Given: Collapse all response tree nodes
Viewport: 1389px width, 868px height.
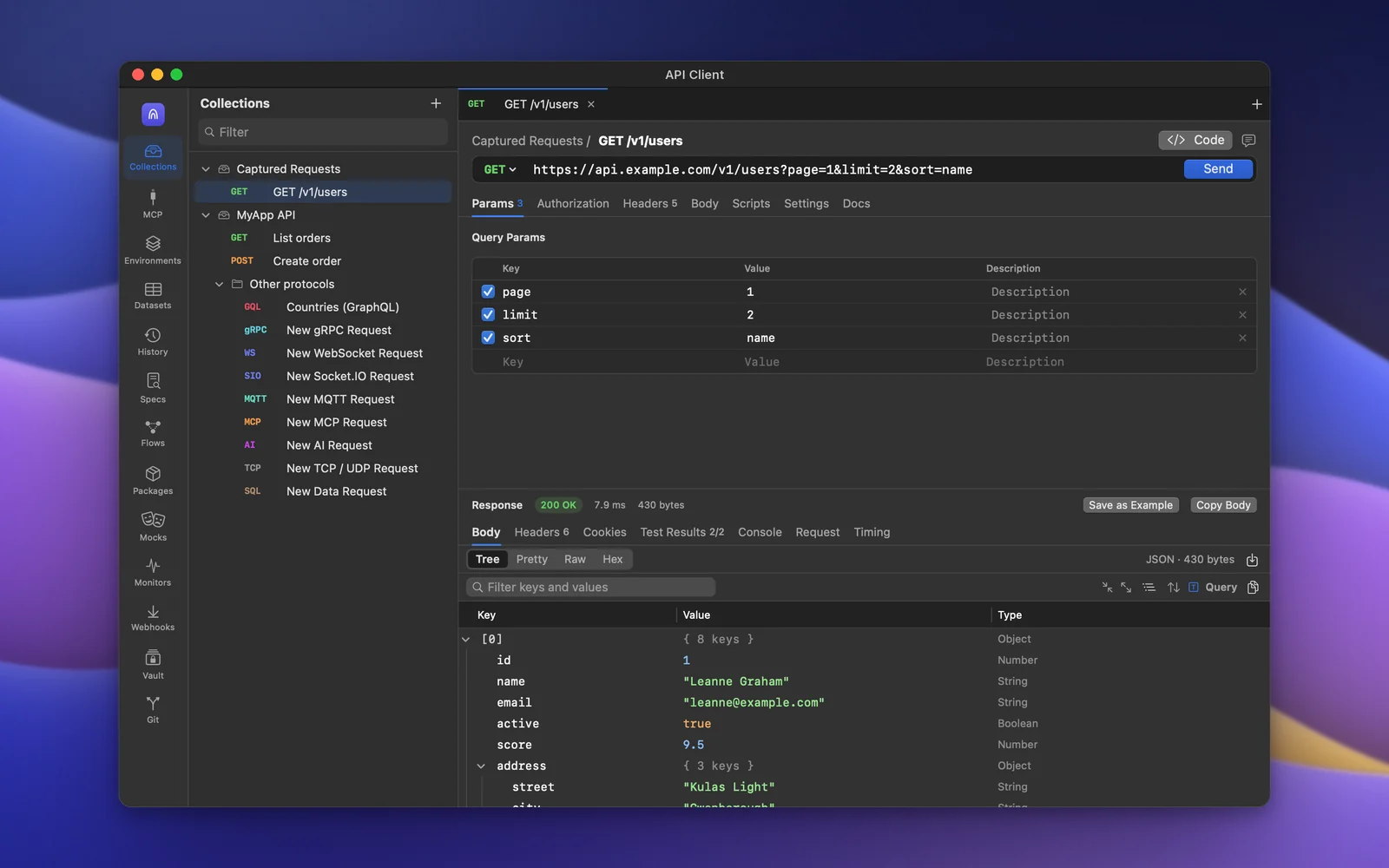Looking at the screenshot, I should (1107, 588).
